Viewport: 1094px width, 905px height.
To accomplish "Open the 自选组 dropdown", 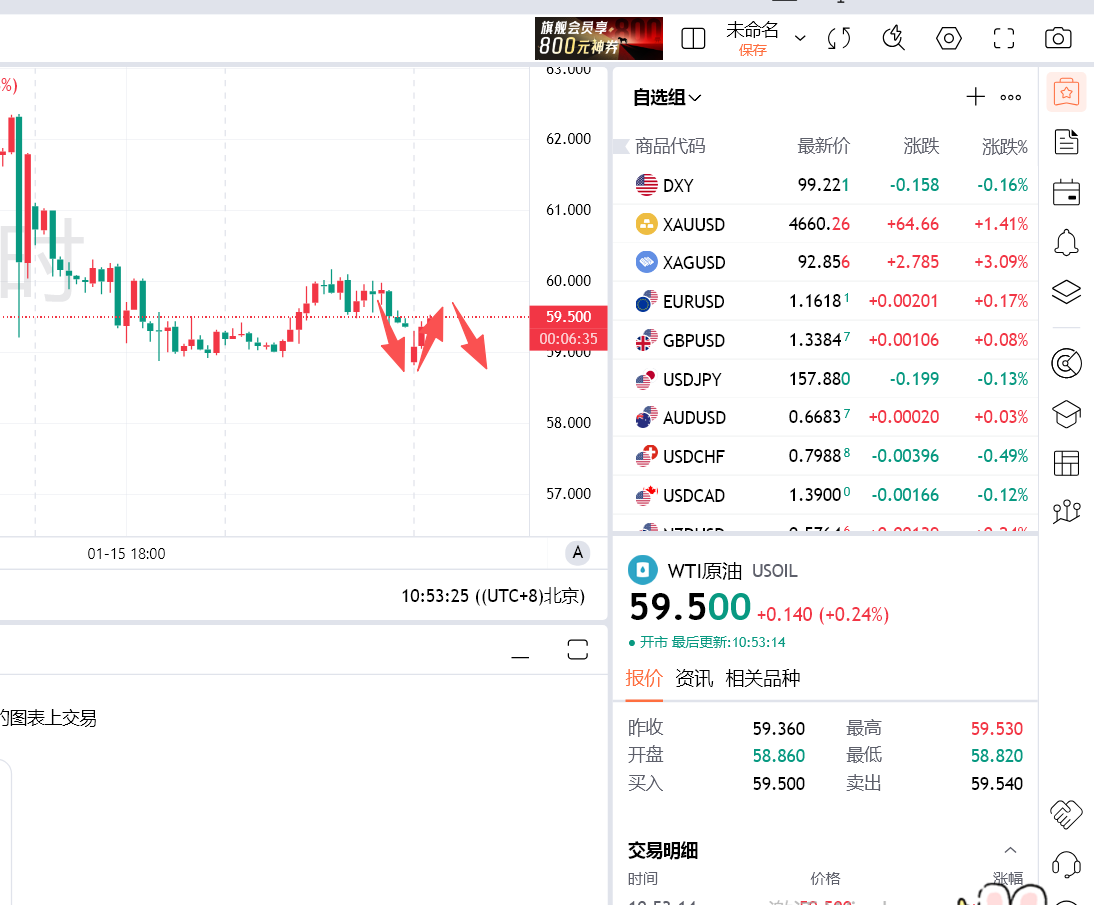I will [x=666, y=97].
